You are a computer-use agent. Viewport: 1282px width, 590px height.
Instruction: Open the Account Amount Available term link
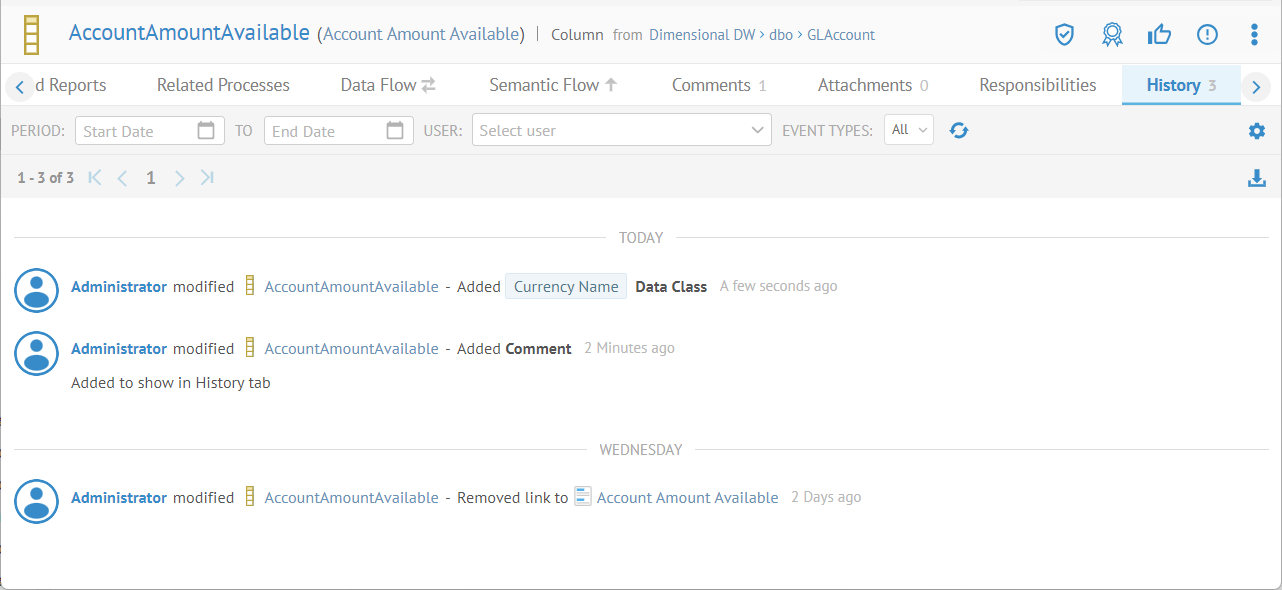(x=687, y=498)
